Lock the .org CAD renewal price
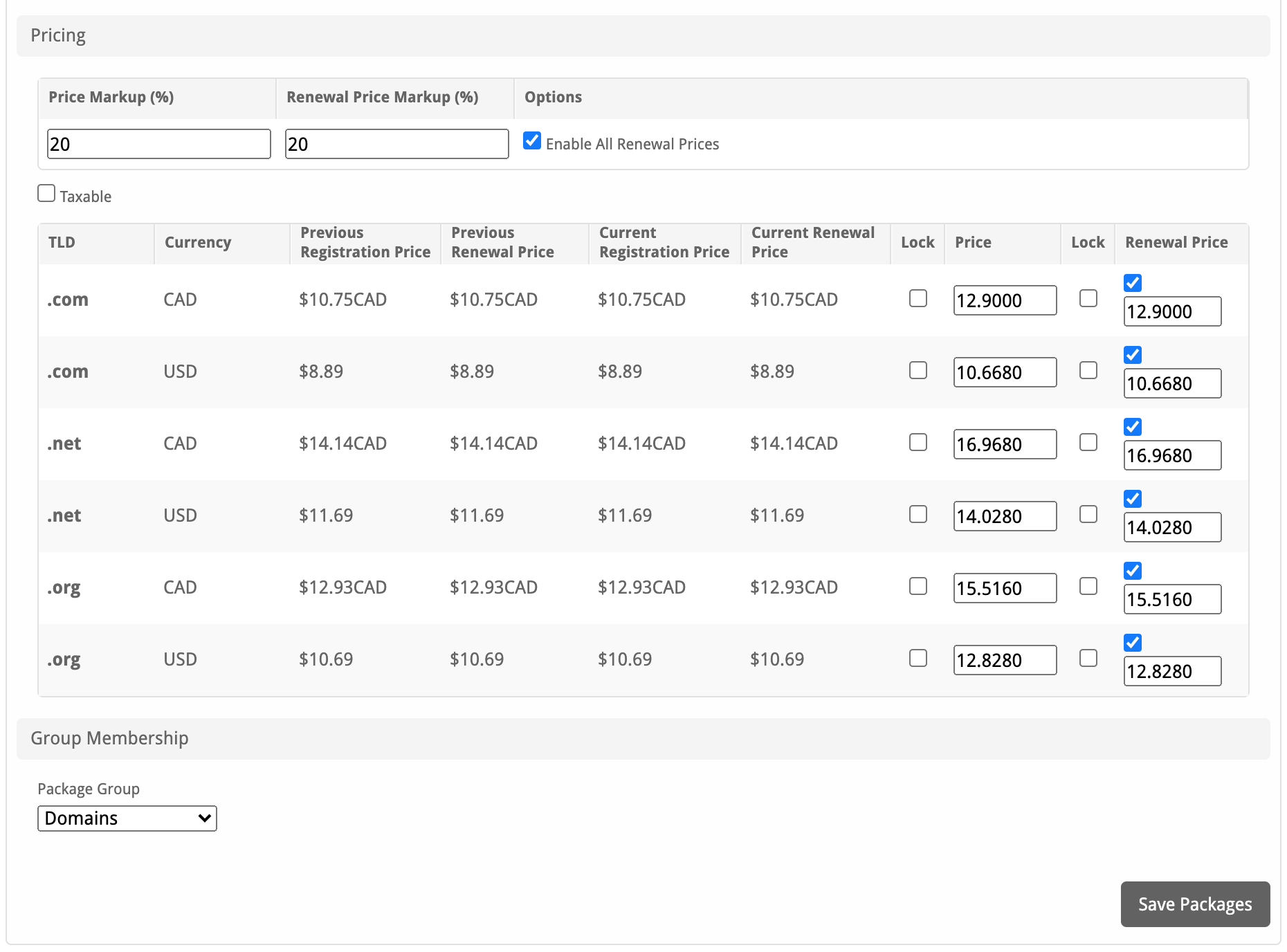 (1088, 586)
